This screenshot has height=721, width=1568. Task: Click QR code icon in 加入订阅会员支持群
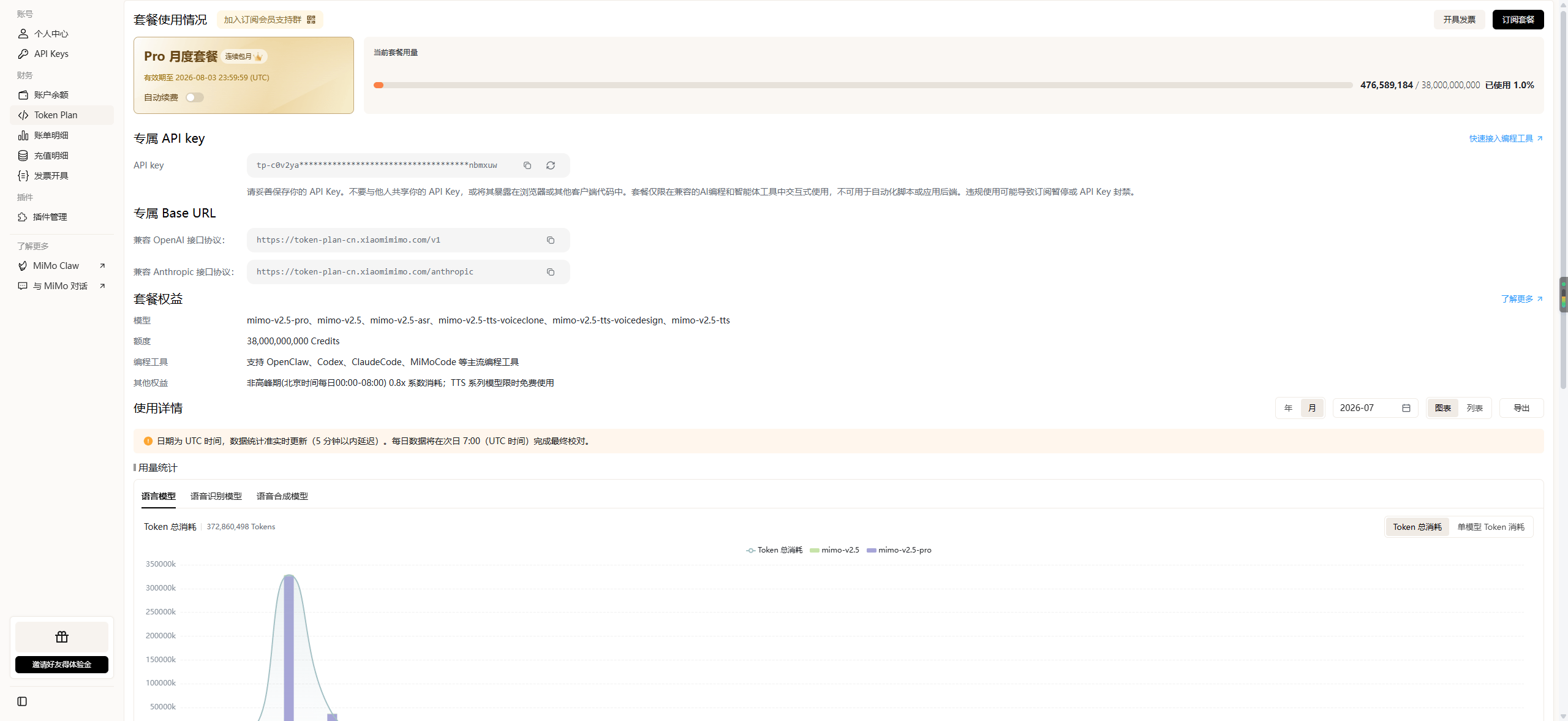pyautogui.click(x=311, y=20)
